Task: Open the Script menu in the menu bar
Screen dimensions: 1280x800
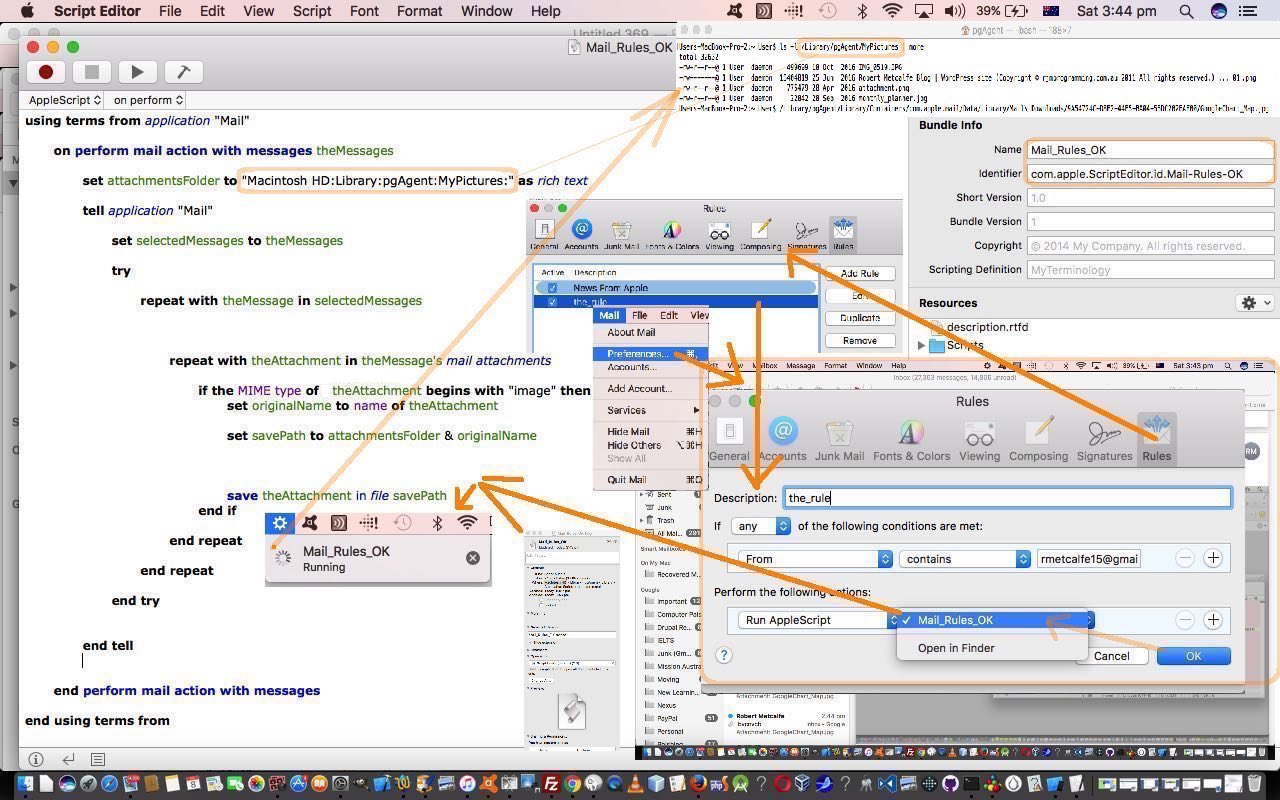Action: click(312, 11)
